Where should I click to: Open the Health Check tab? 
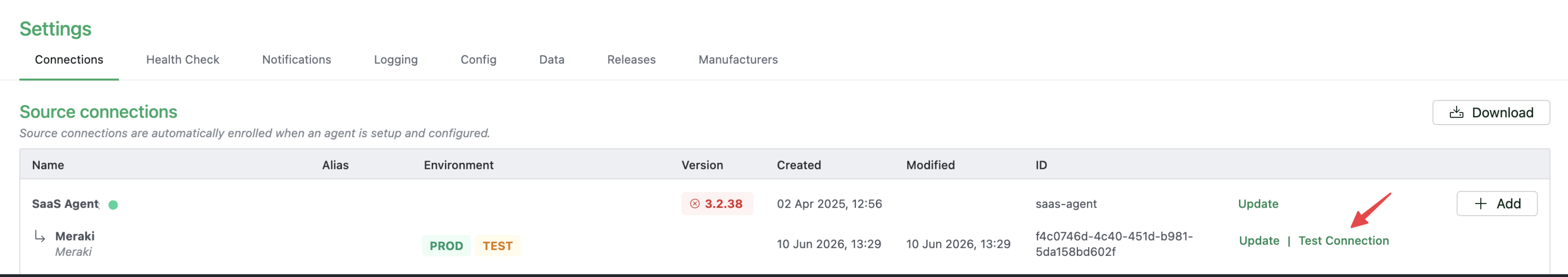click(183, 60)
